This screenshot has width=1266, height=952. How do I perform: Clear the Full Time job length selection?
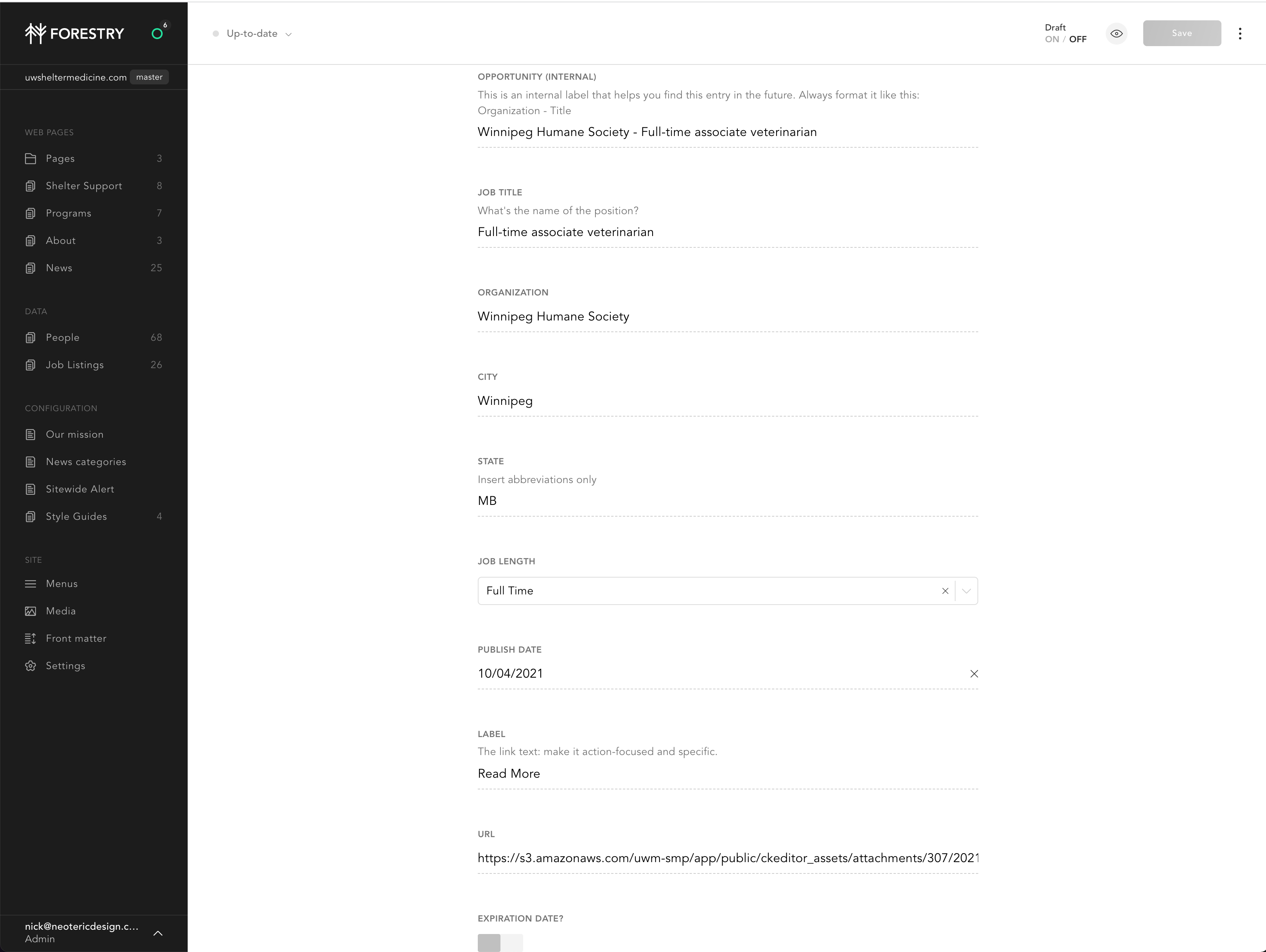click(945, 591)
